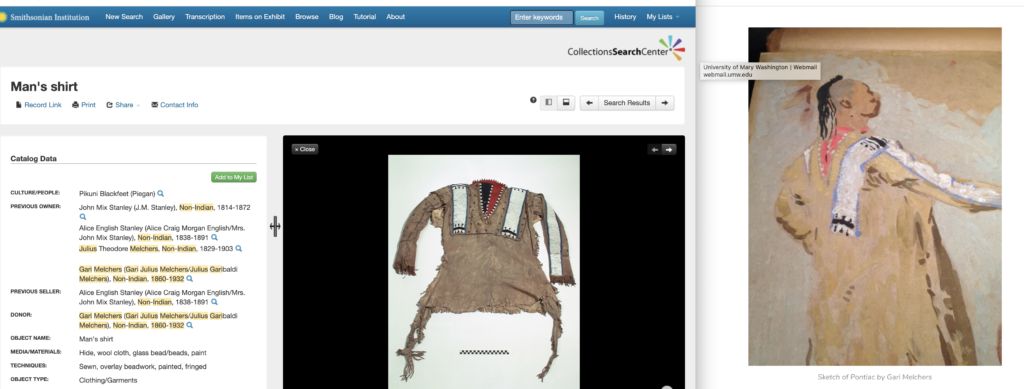Click magnifier in the Donor row
This screenshot has height=389, width=1024.
(189, 325)
